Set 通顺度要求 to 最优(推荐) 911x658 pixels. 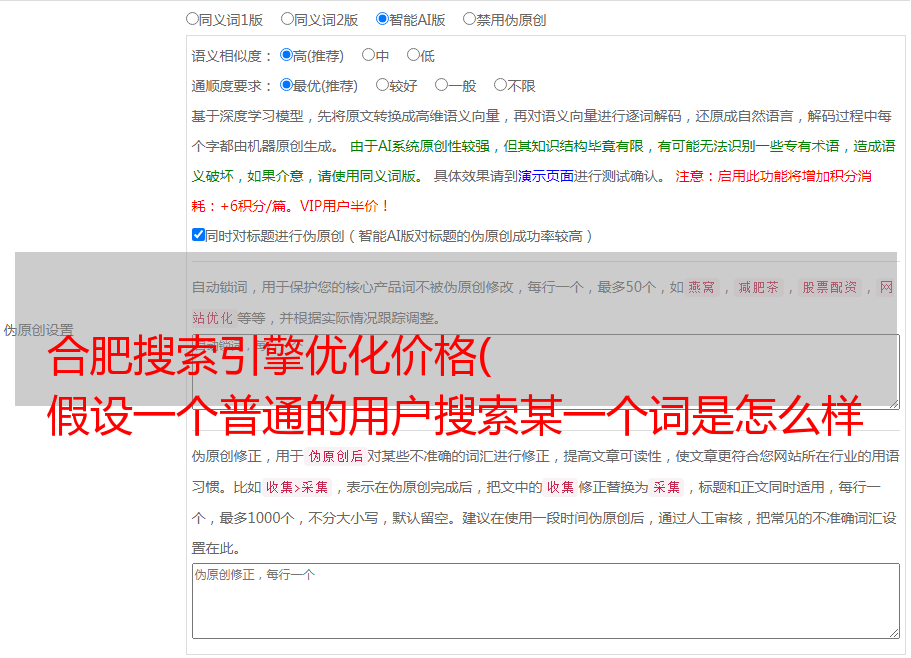[286, 85]
